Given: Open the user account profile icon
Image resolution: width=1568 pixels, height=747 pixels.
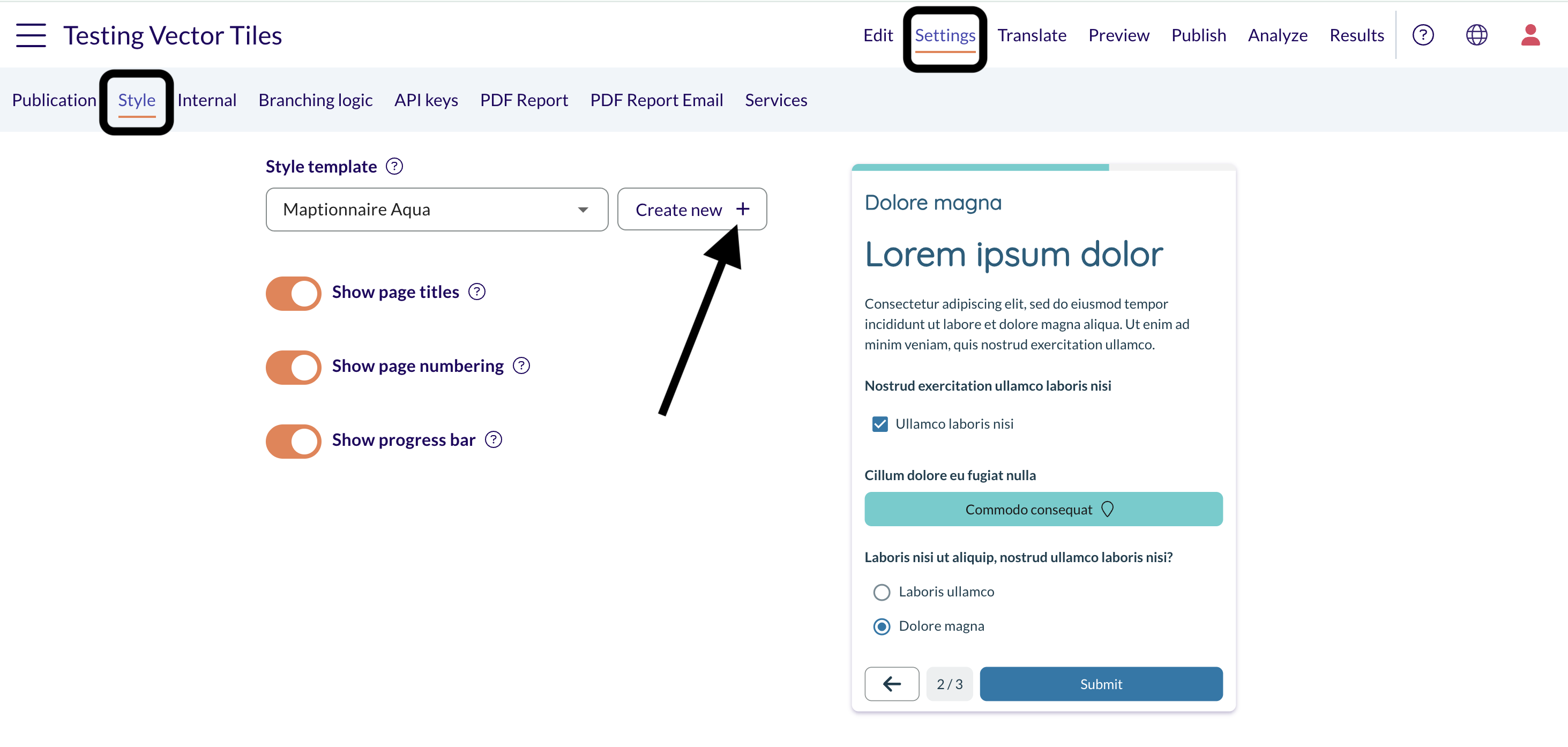Looking at the screenshot, I should point(1530,35).
